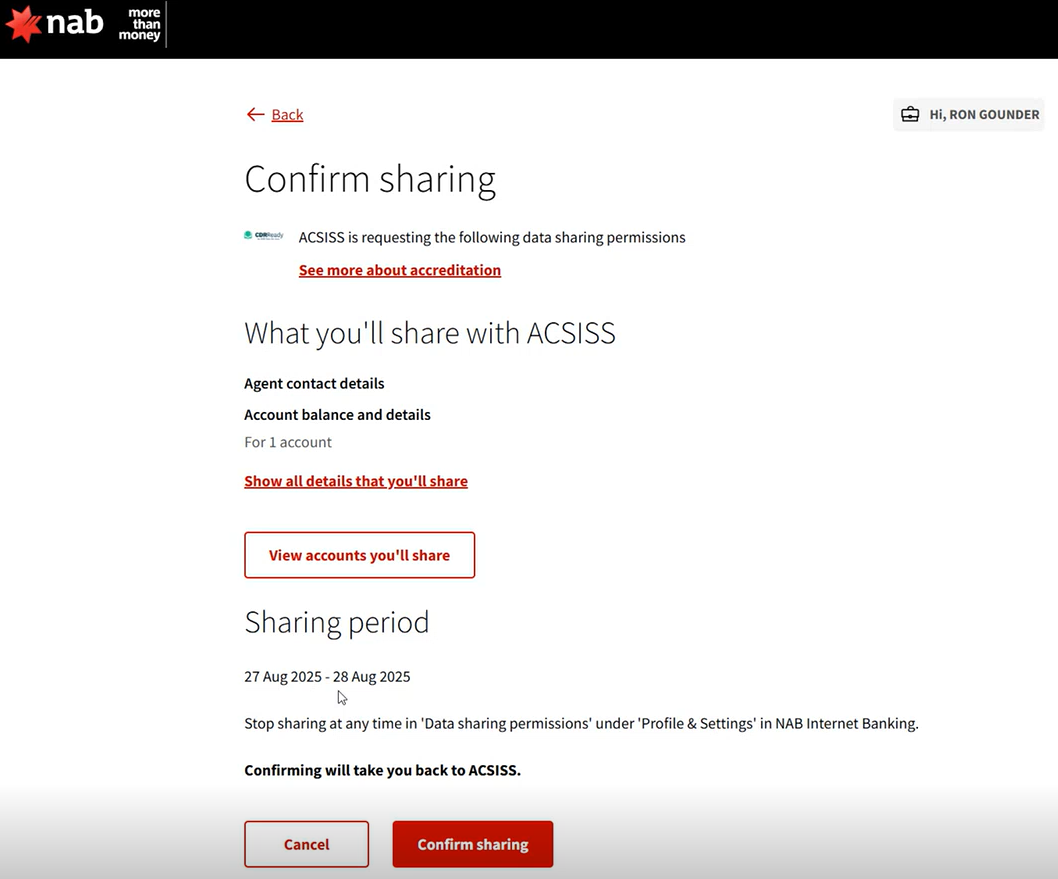Click the left arrow beside Back

pos(255,115)
